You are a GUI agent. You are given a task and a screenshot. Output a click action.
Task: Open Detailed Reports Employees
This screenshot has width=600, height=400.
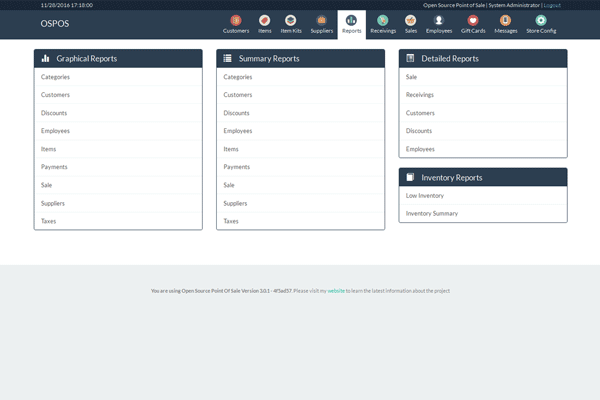(x=483, y=149)
